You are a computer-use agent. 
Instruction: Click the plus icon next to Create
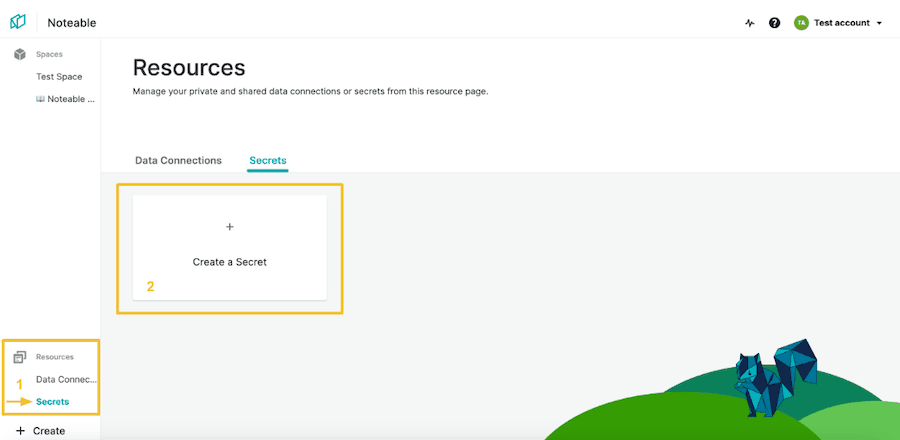(20, 431)
